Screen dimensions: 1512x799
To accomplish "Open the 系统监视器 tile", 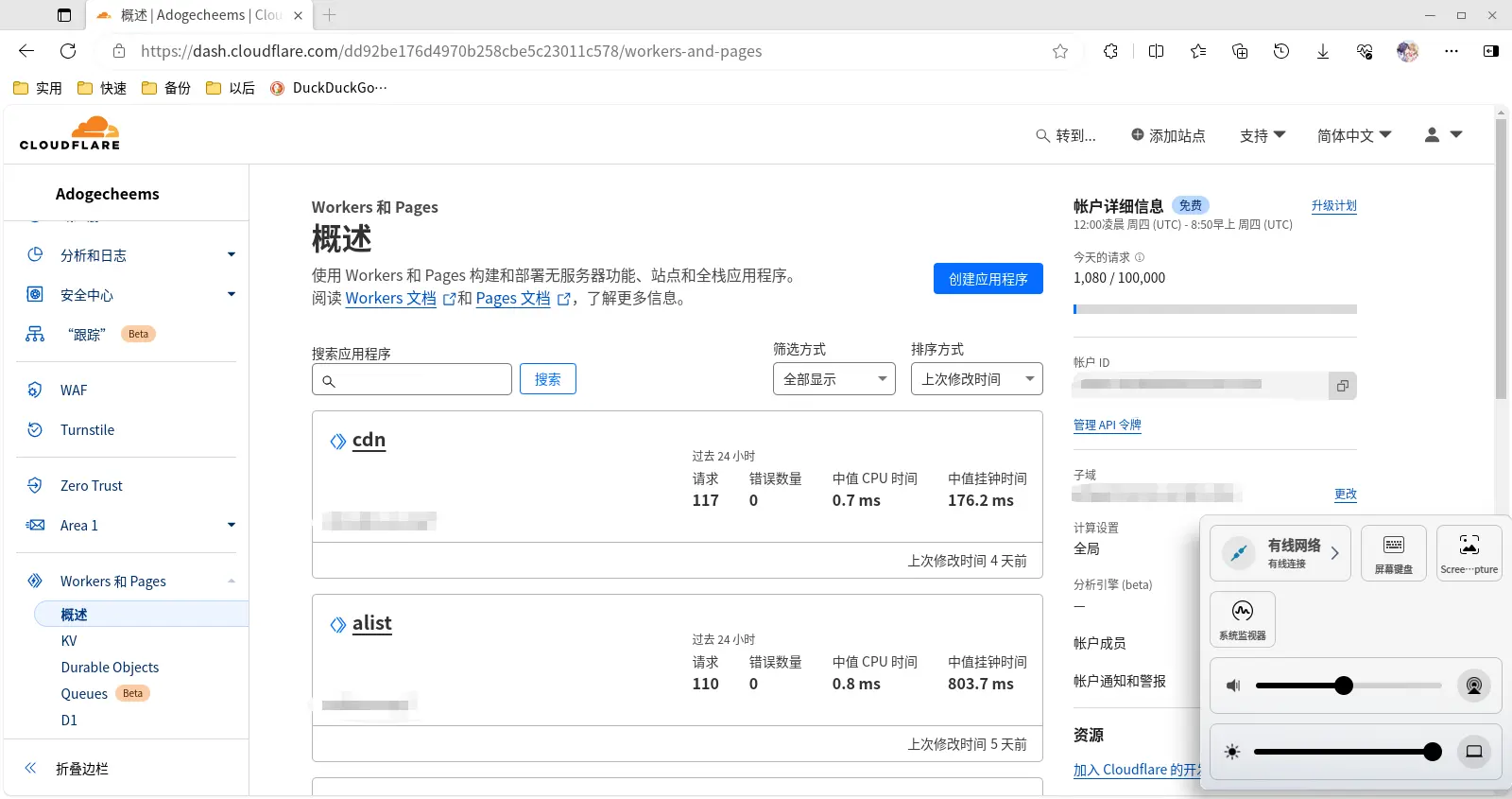I will 1243,619.
